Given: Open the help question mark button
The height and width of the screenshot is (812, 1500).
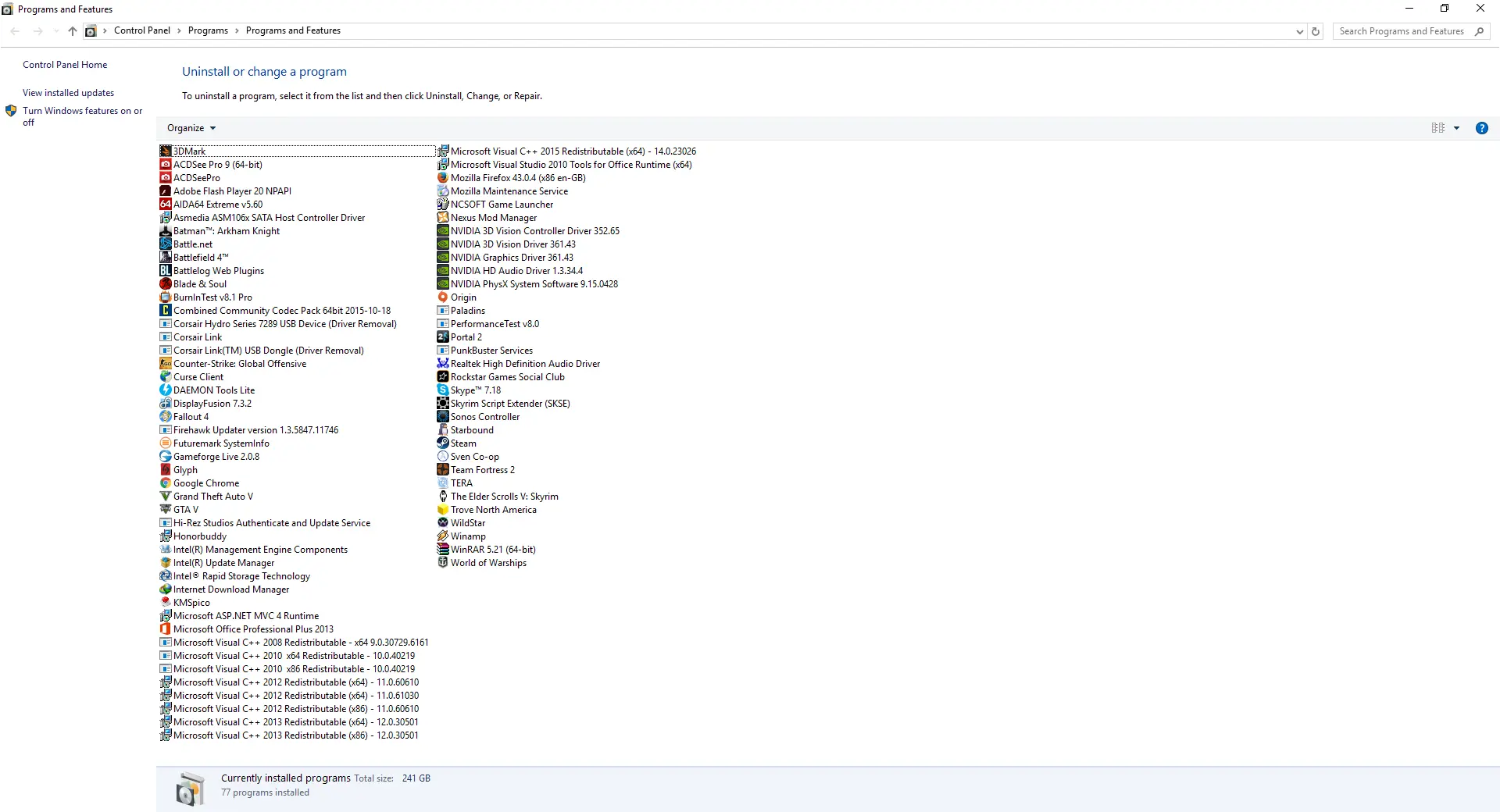Looking at the screenshot, I should 1482,128.
